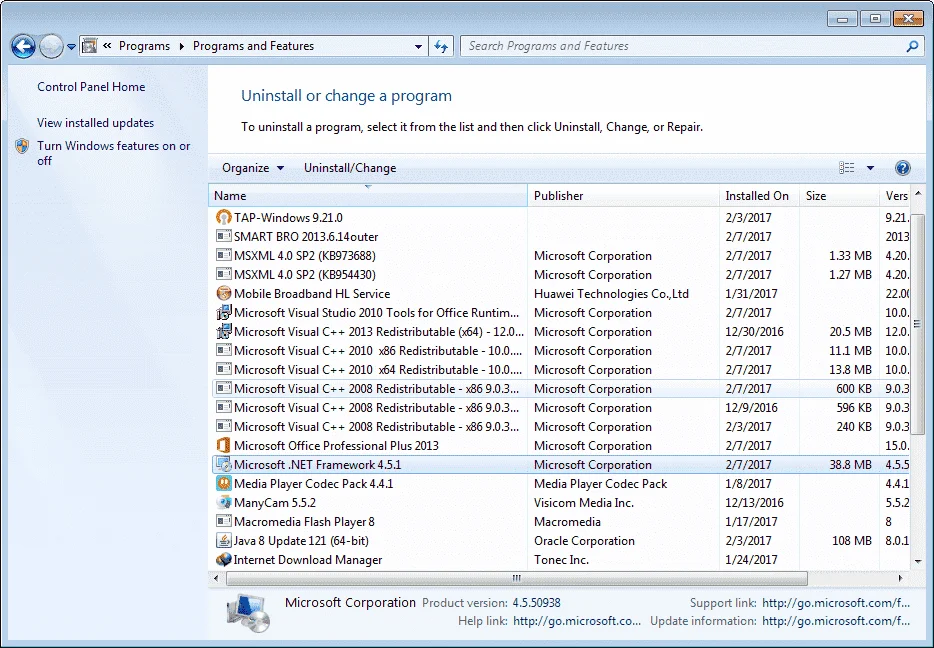
Task: Click the horizontal scrollbar thumb
Action: pos(517,578)
